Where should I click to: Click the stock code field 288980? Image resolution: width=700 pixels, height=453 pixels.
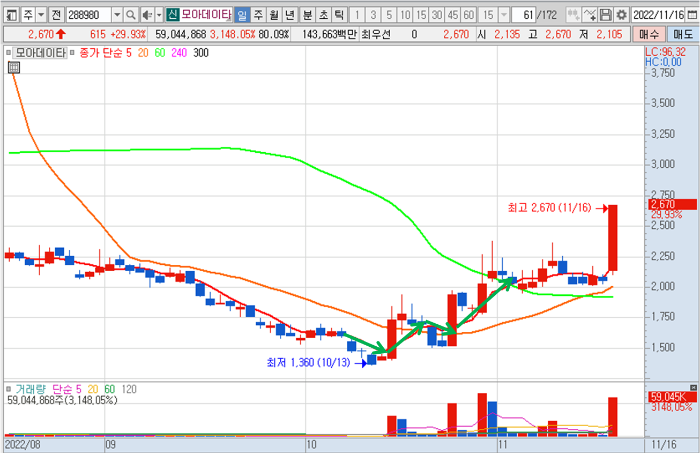[88, 15]
